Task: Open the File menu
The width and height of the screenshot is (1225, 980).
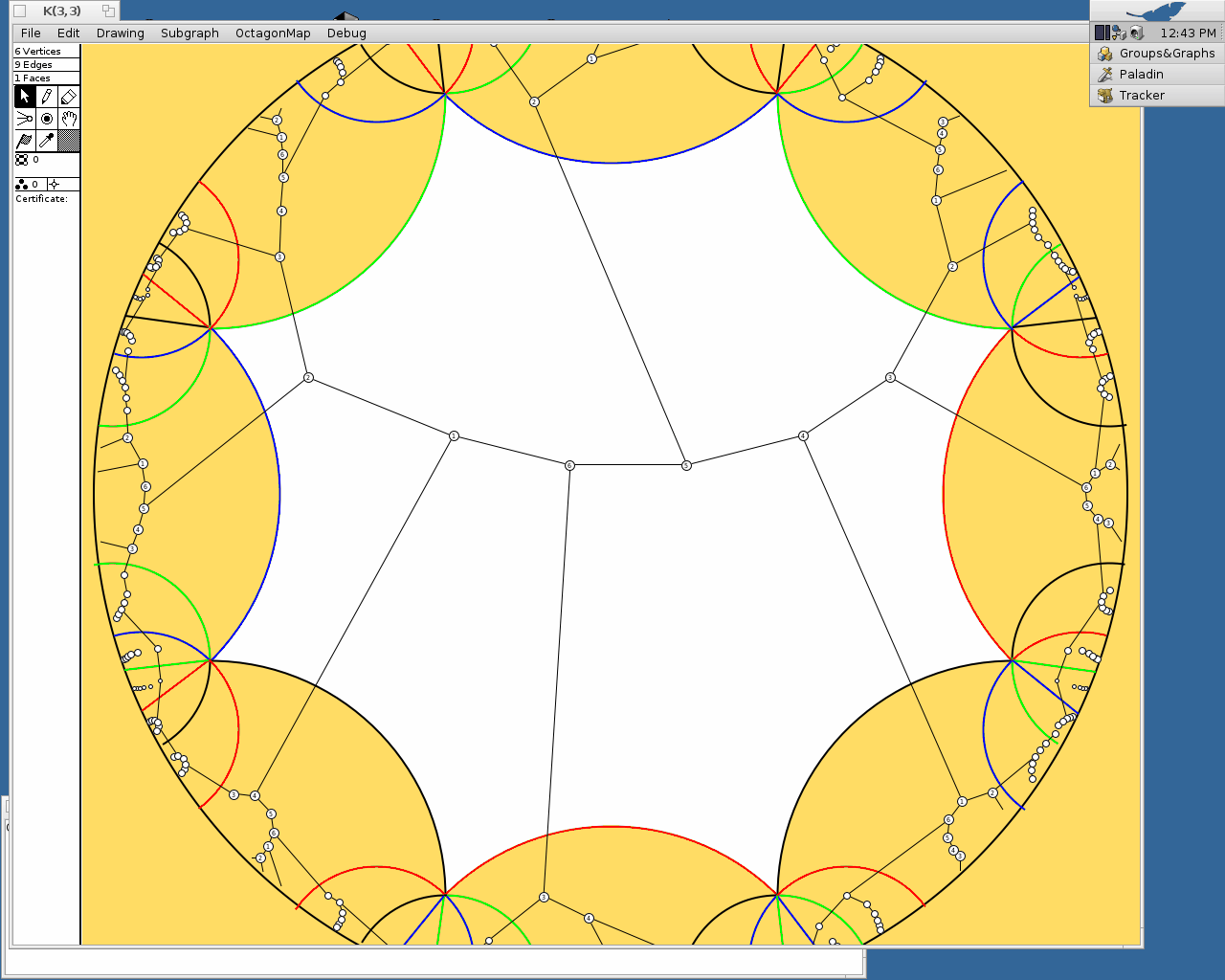Action: click(30, 33)
